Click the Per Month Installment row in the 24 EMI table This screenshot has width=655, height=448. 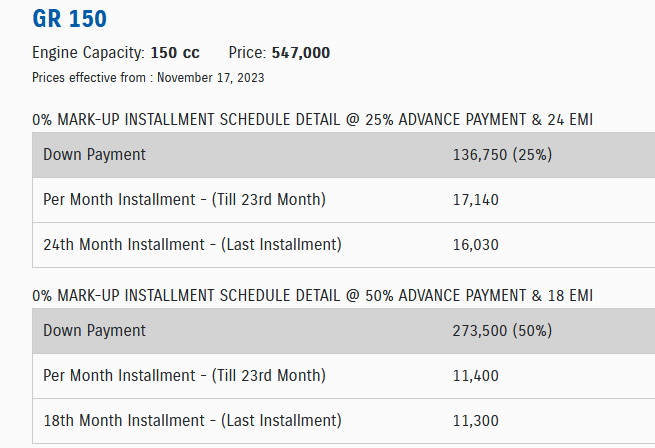pyautogui.click(x=185, y=199)
